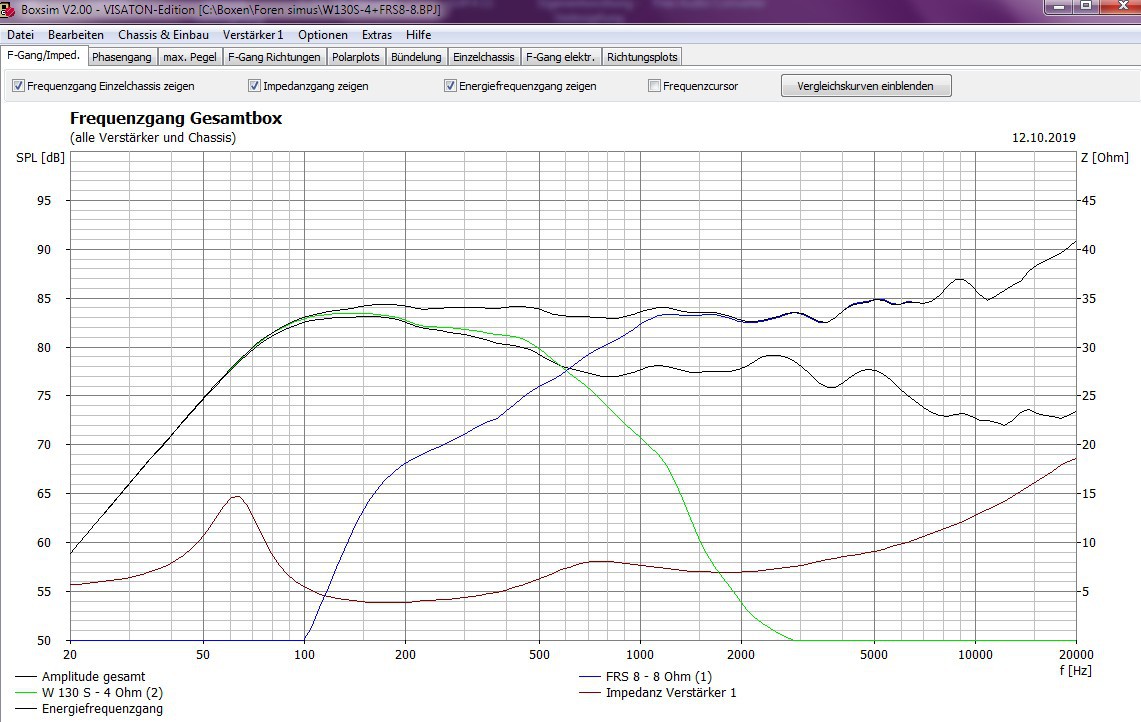Open the Chassis & Einbau menu
The image size is (1141, 722).
click(163, 34)
